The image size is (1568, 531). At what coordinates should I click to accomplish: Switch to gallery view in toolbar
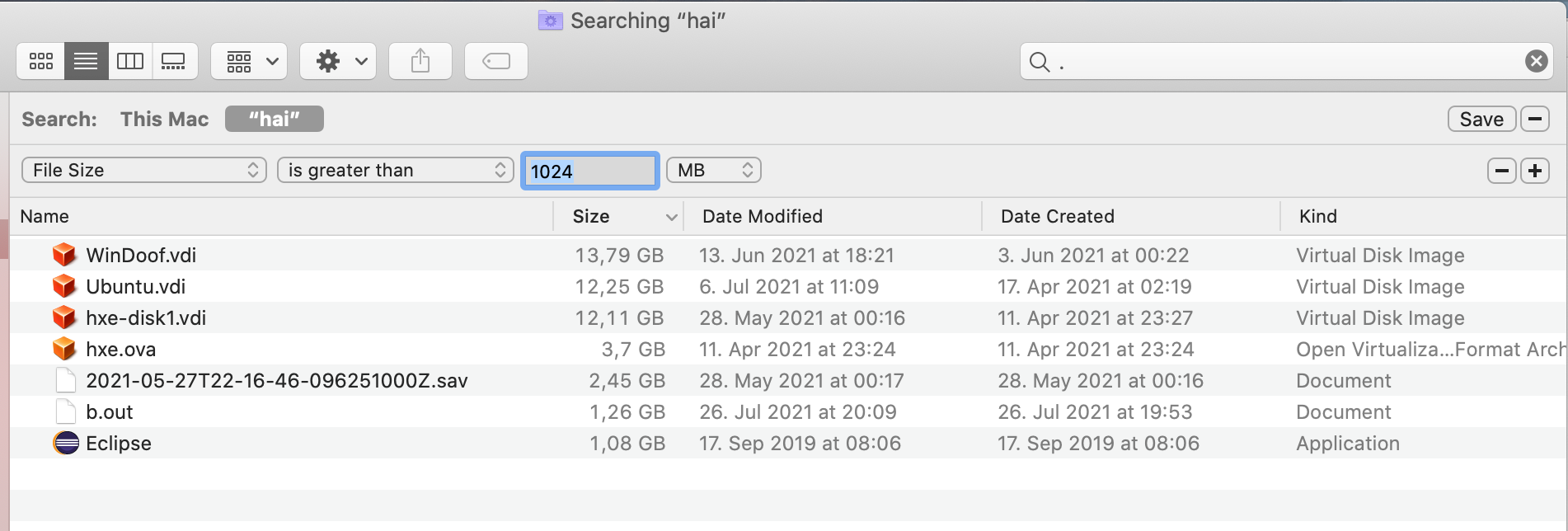pos(173,61)
